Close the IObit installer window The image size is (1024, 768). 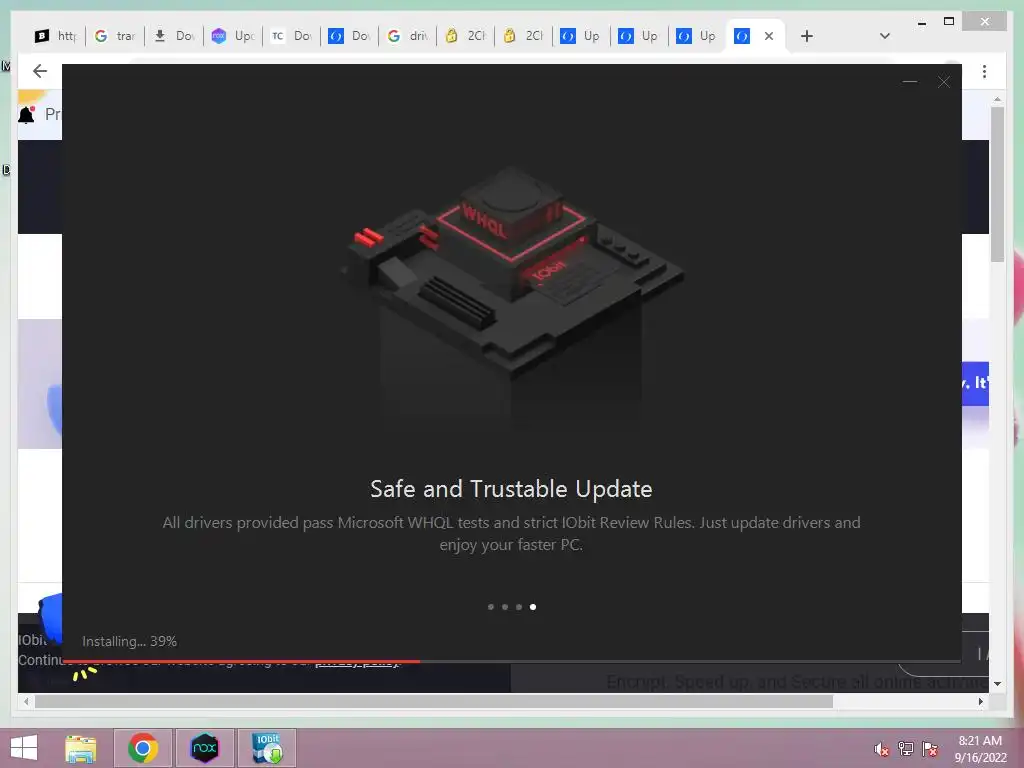tap(944, 82)
